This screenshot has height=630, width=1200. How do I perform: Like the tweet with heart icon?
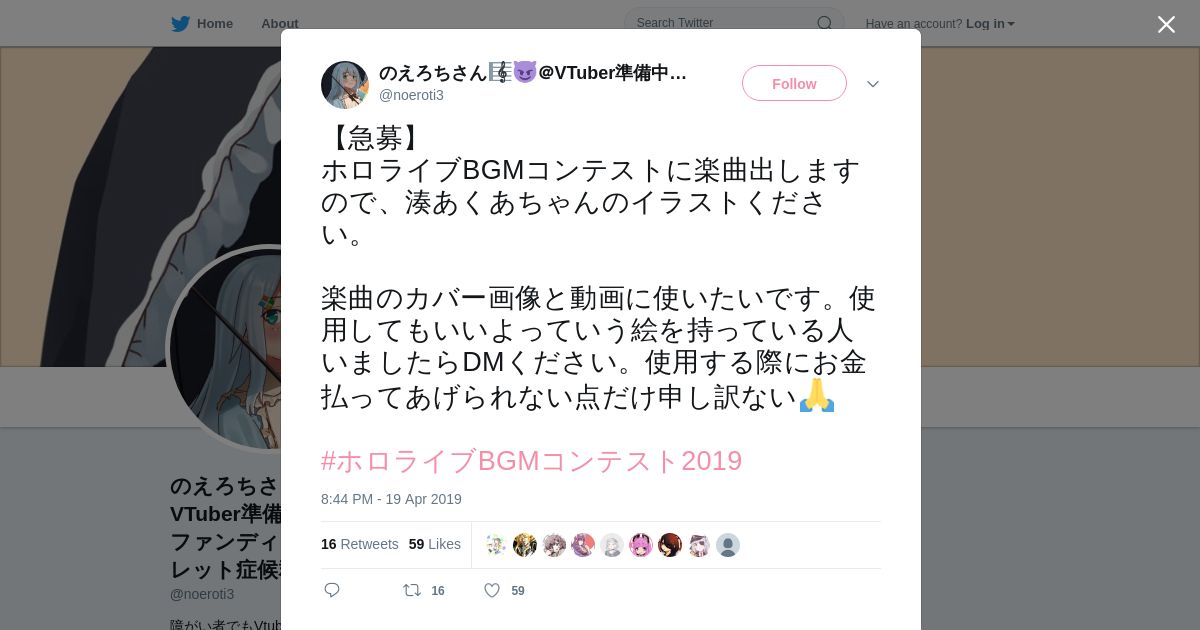pos(492,590)
